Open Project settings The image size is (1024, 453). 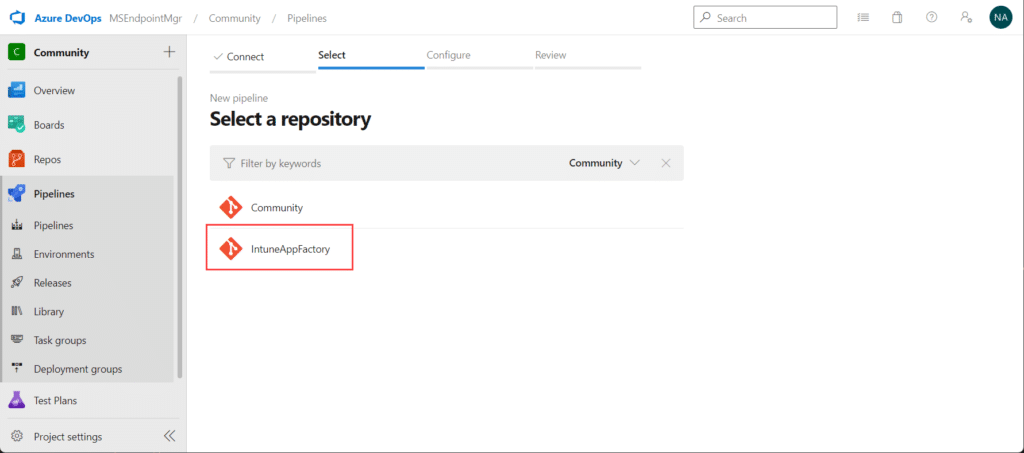[68, 437]
